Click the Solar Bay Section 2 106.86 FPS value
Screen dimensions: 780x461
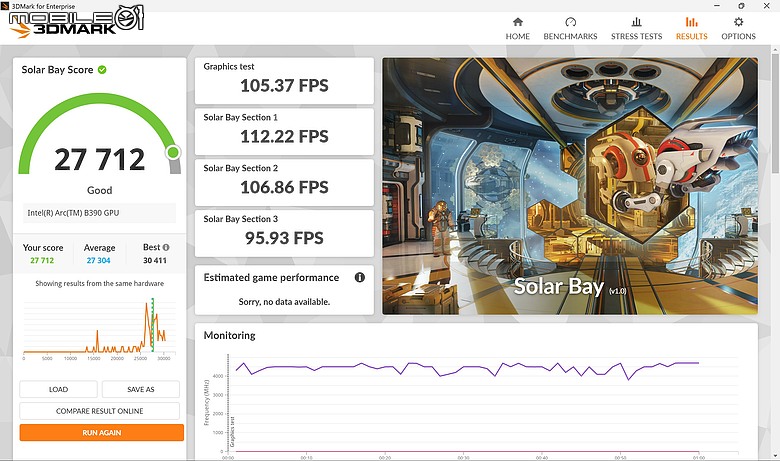tap(284, 187)
